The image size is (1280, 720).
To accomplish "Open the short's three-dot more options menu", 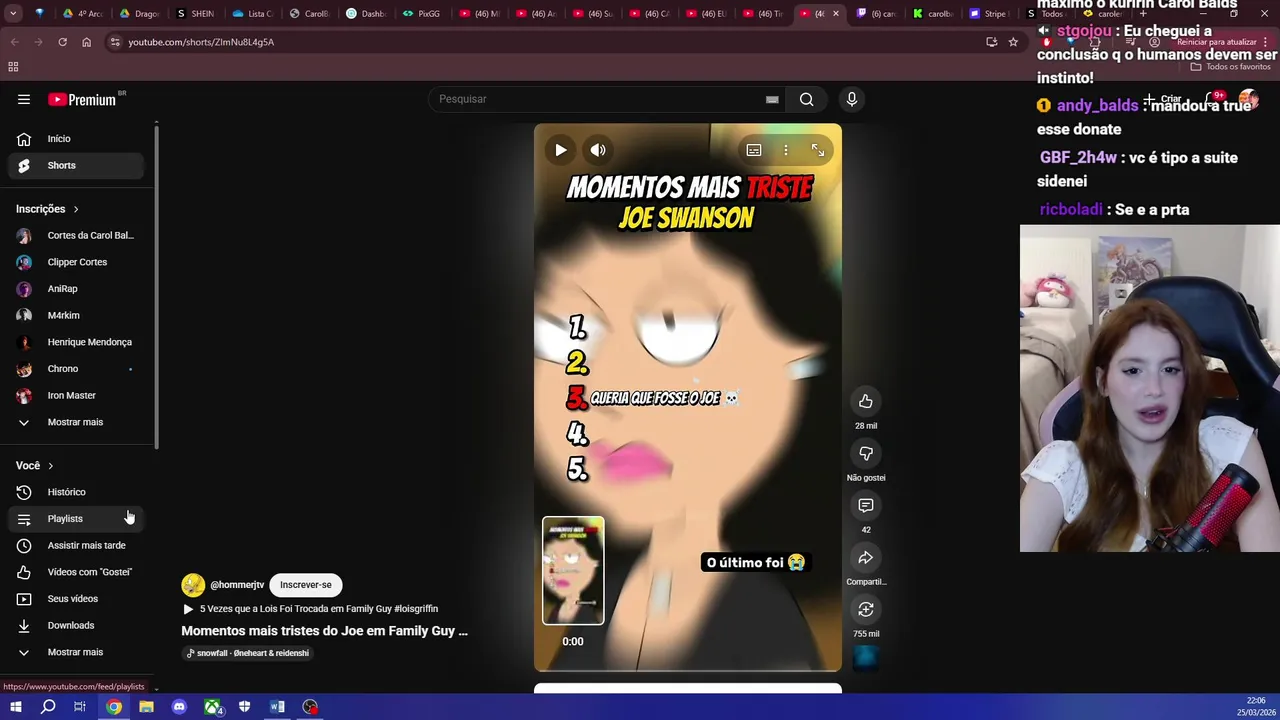I will click(x=786, y=150).
